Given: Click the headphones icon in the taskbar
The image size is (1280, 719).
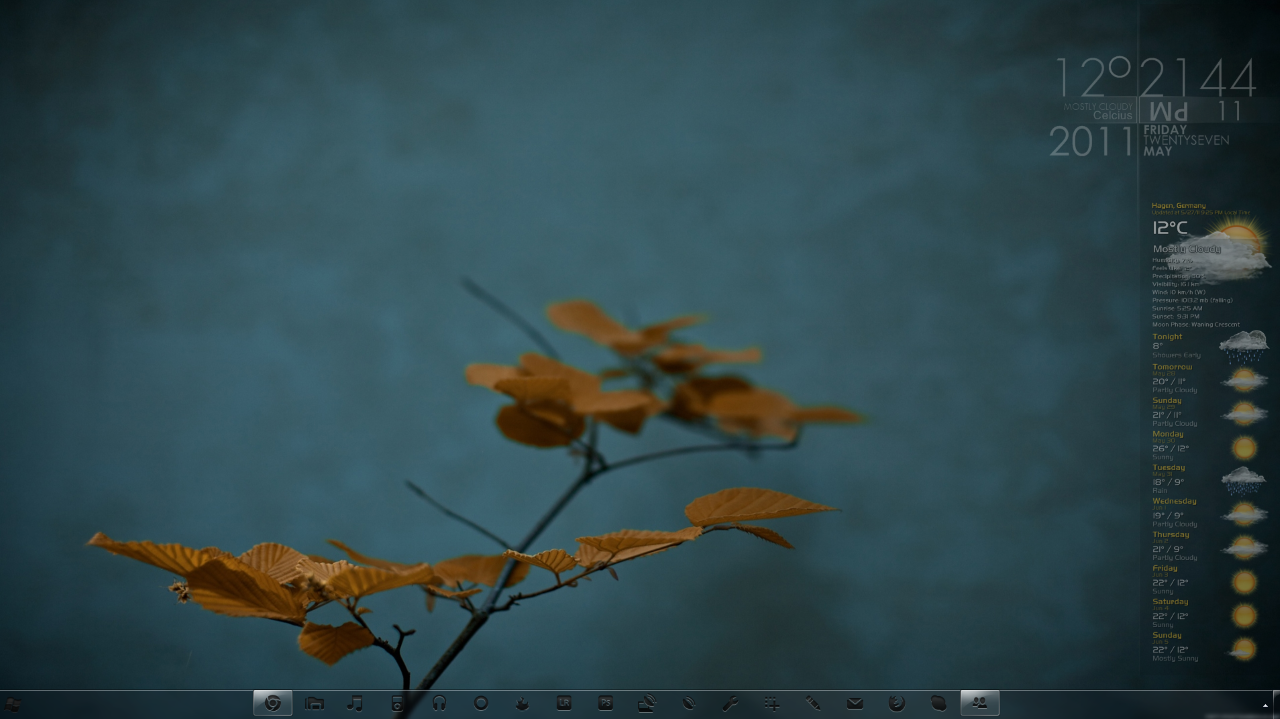Looking at the screenshot, I should click(439, 703).
